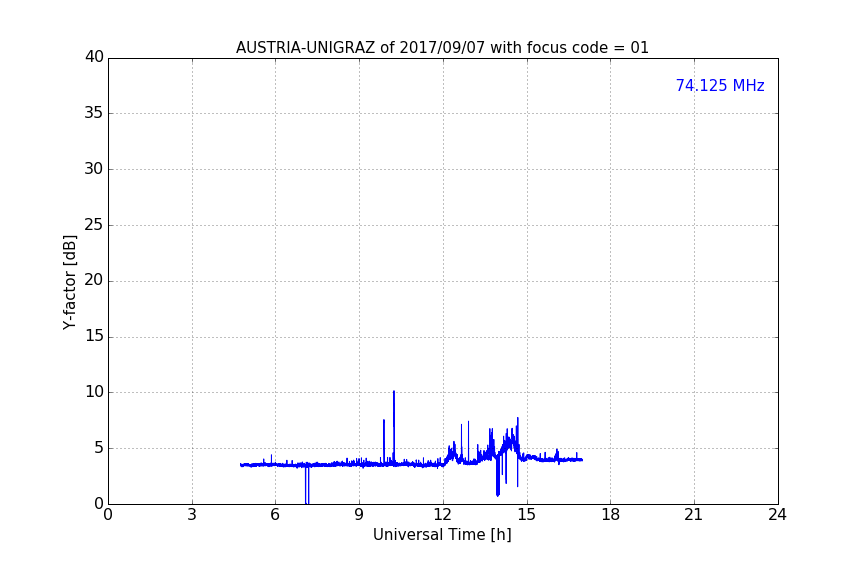Click x-axis tick label 24
Screen dimensions: 864x576
777,515
